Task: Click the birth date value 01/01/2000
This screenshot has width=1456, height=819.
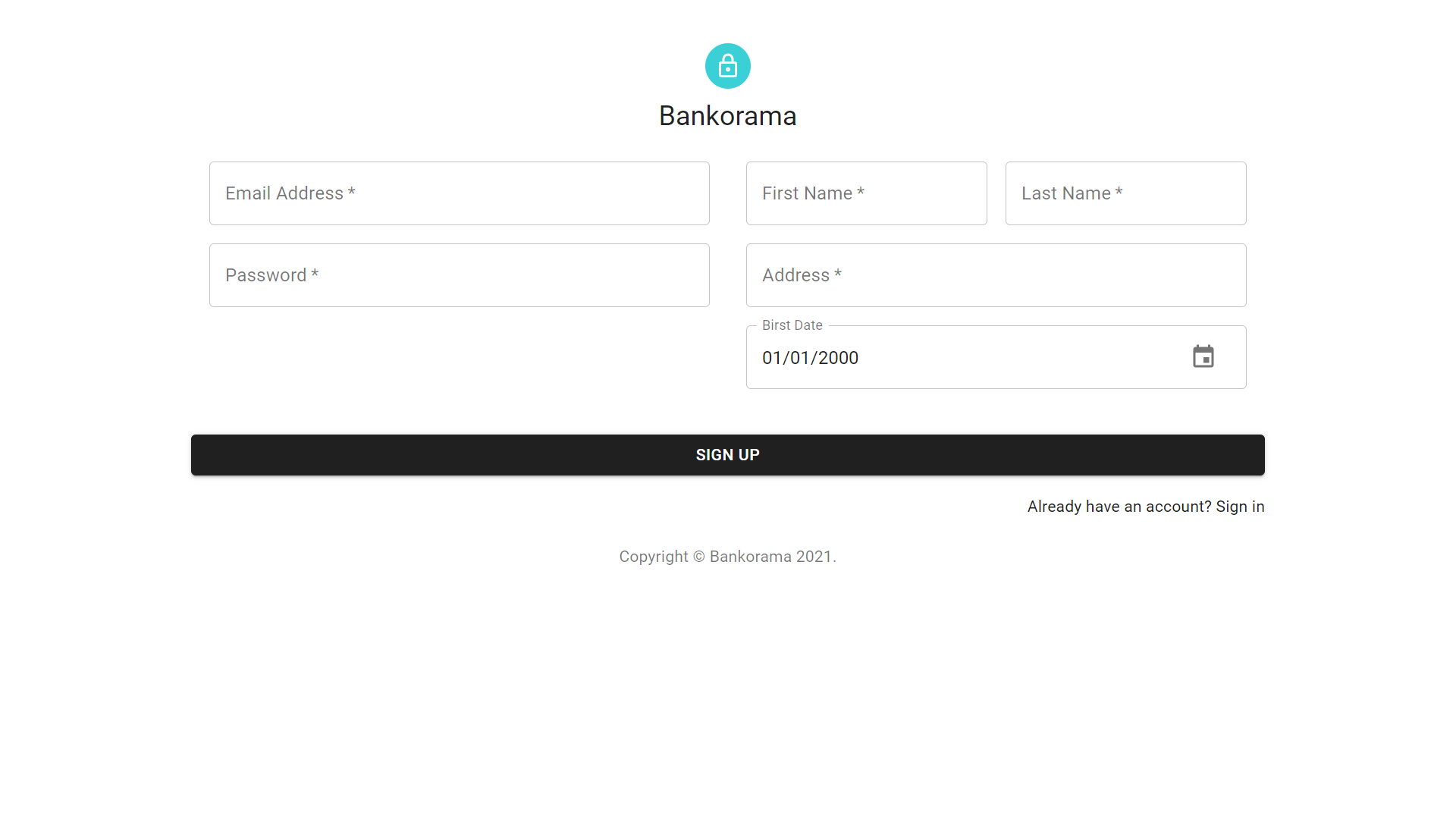Action: tap(810, 358)
